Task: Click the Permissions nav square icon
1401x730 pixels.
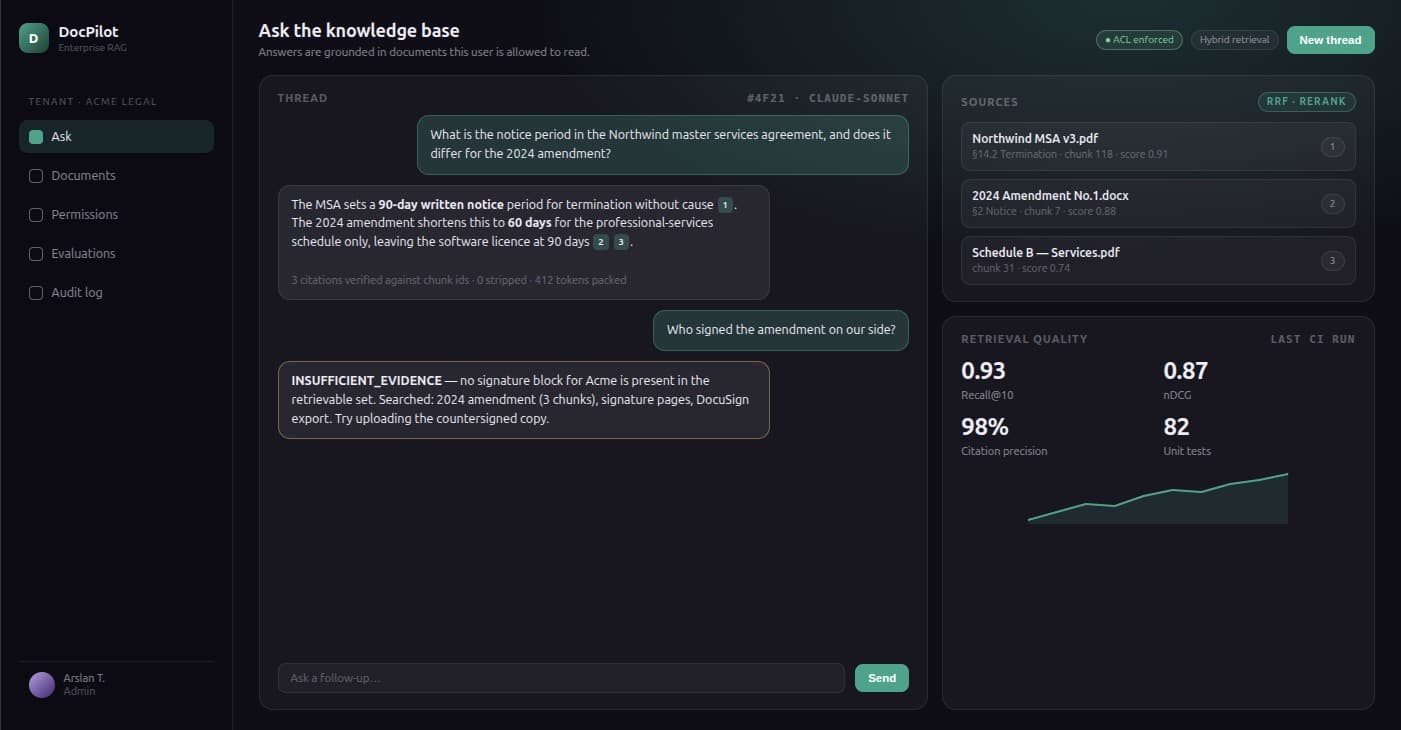Action: pyautogui.click(x=36, y=215)
